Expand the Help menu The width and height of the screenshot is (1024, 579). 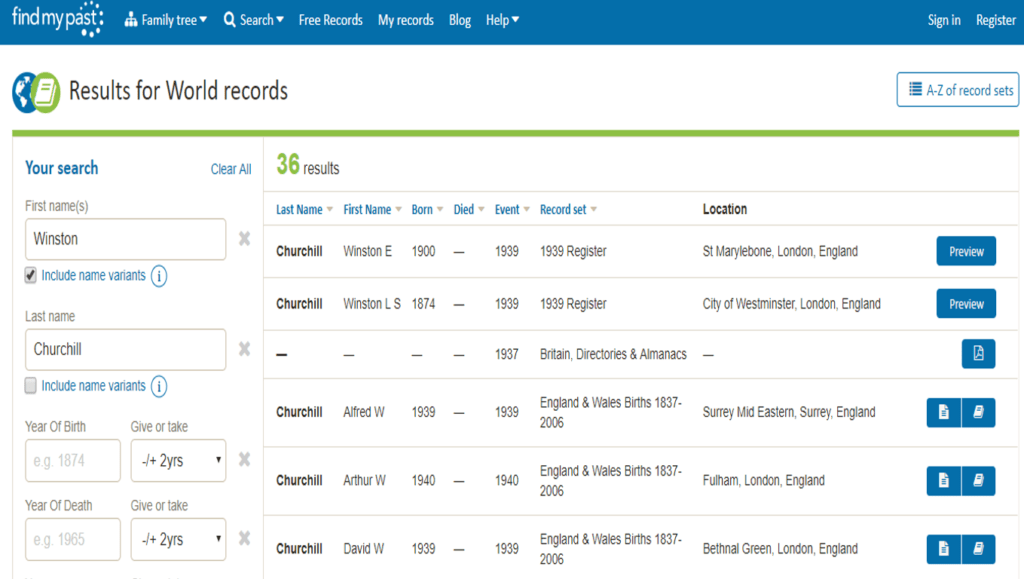[502, 20]
